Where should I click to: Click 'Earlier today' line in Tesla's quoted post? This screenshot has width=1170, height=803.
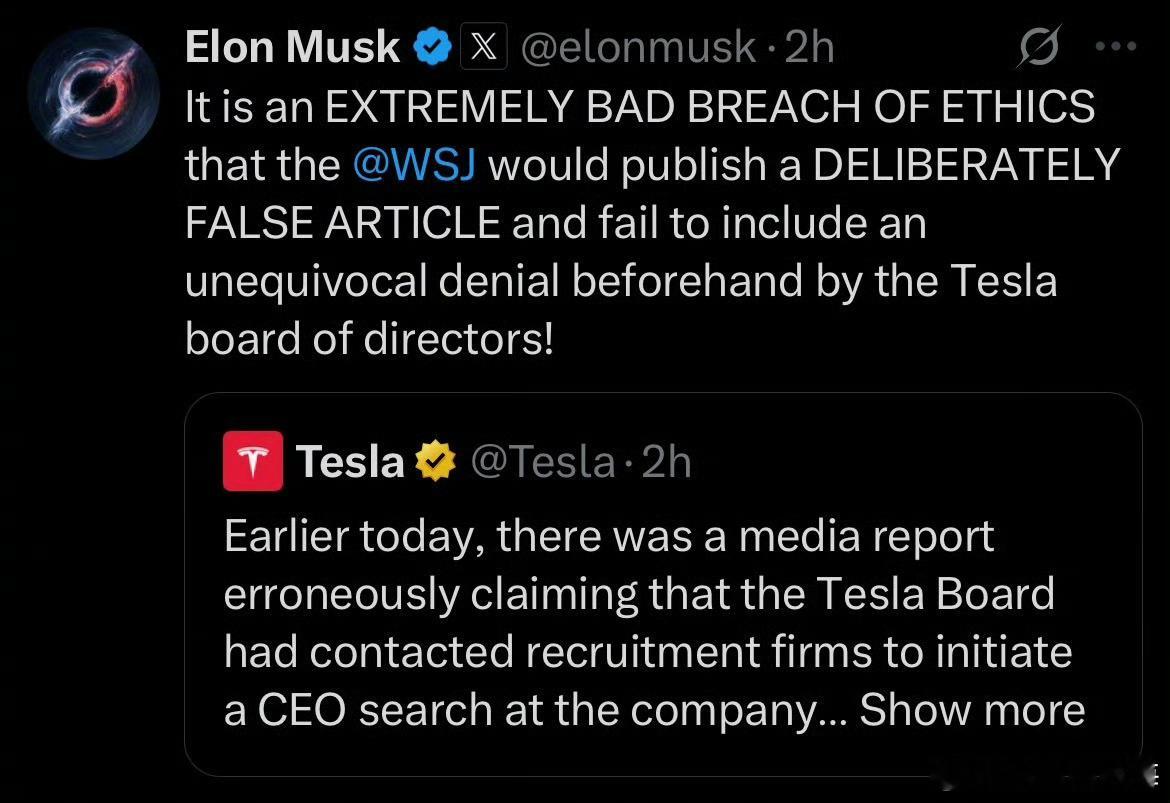click(609, 537)
